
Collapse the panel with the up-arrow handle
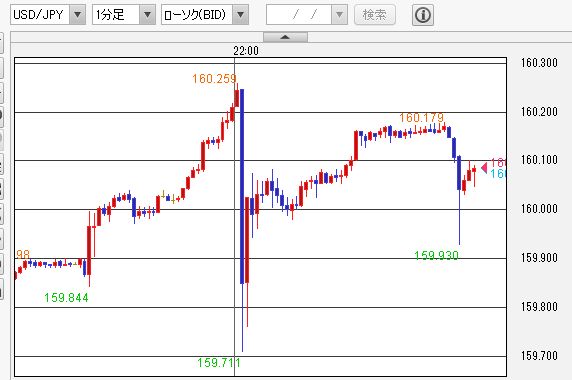285,37
